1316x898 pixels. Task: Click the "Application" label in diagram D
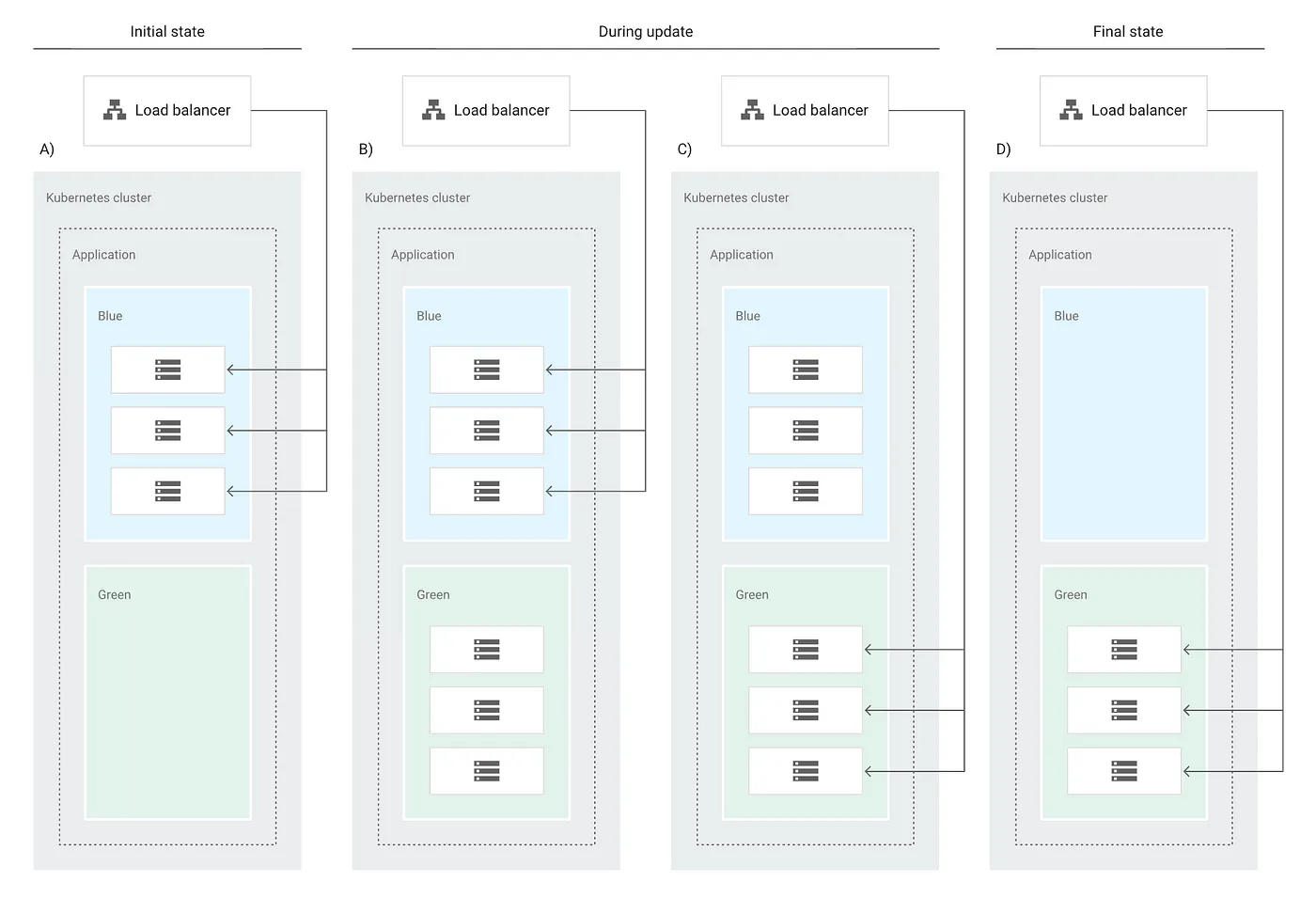pyautogui.click(x=1060, y=255)
